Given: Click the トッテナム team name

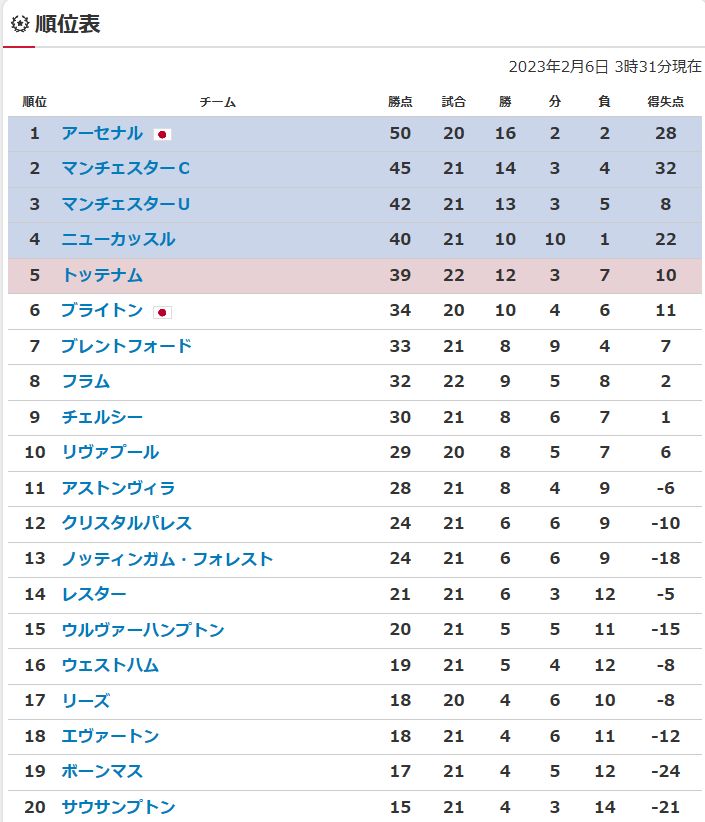Looking at the screenshot, I should click(x=102, y=275).
